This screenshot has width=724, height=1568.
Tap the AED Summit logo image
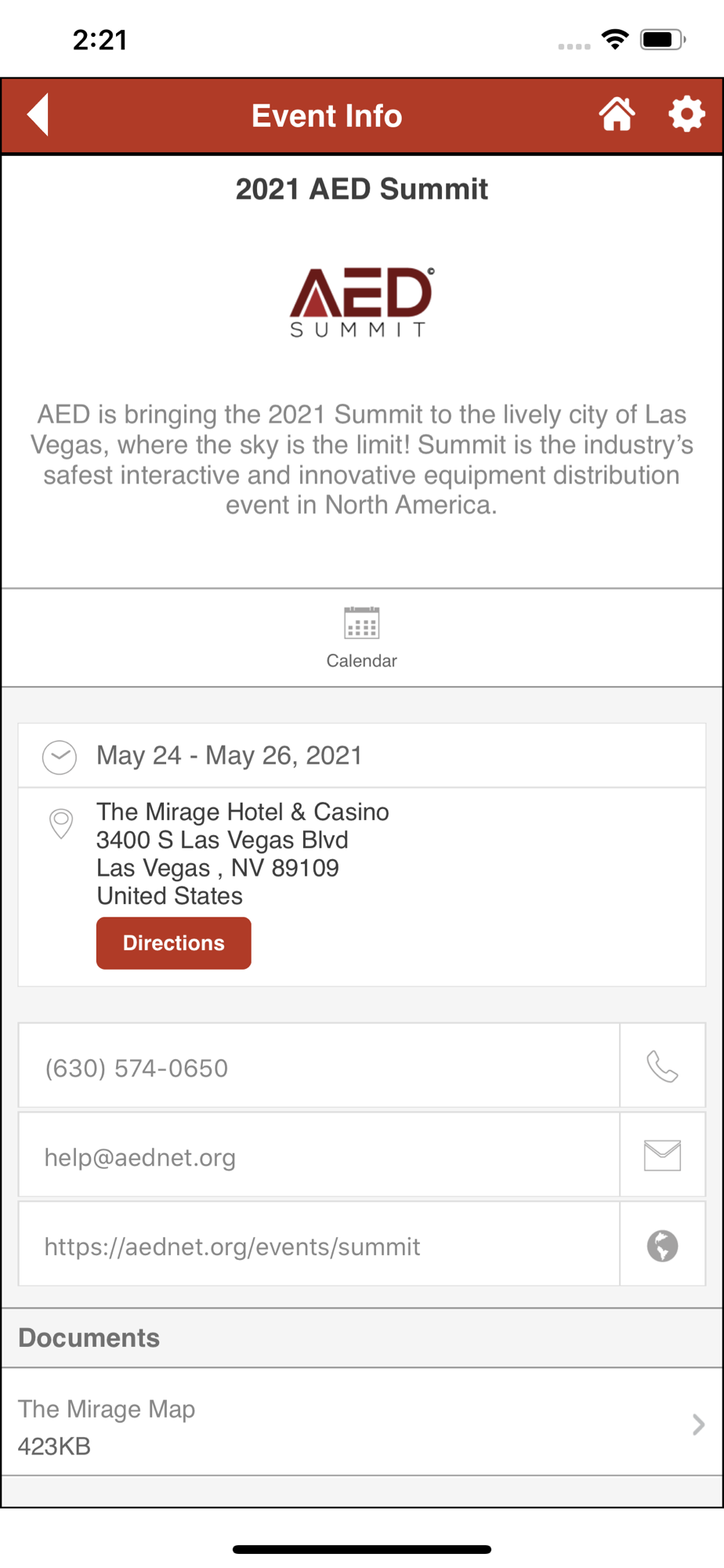click(x=361, y=302)
